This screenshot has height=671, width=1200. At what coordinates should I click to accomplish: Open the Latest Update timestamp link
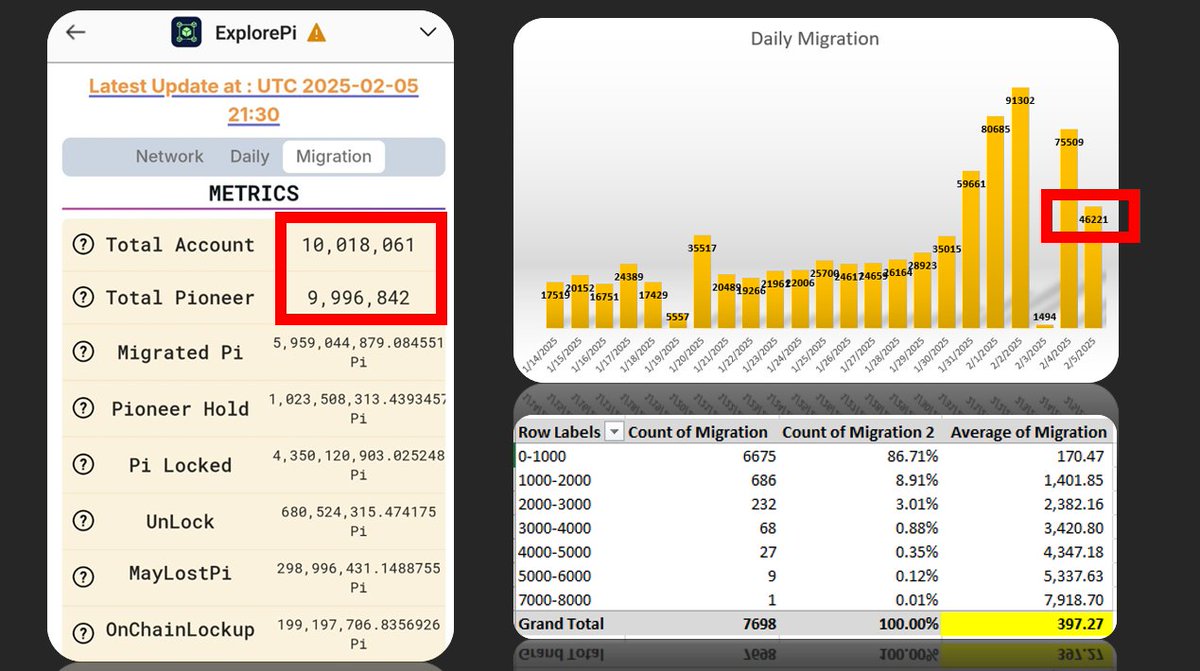(253, 86)
